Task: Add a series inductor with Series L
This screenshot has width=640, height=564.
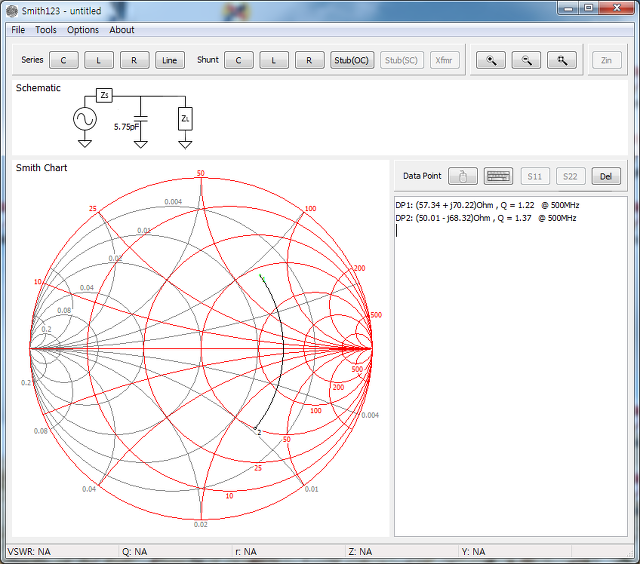Action: click(x=99, y=60)
